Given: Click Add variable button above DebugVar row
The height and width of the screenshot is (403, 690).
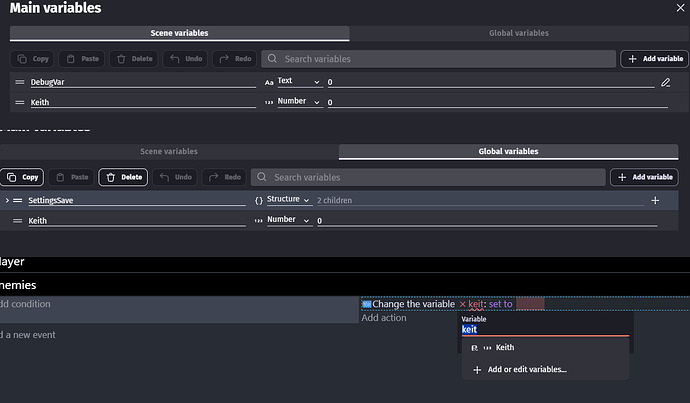Looking at the screenshot, I should coord(654,59).
